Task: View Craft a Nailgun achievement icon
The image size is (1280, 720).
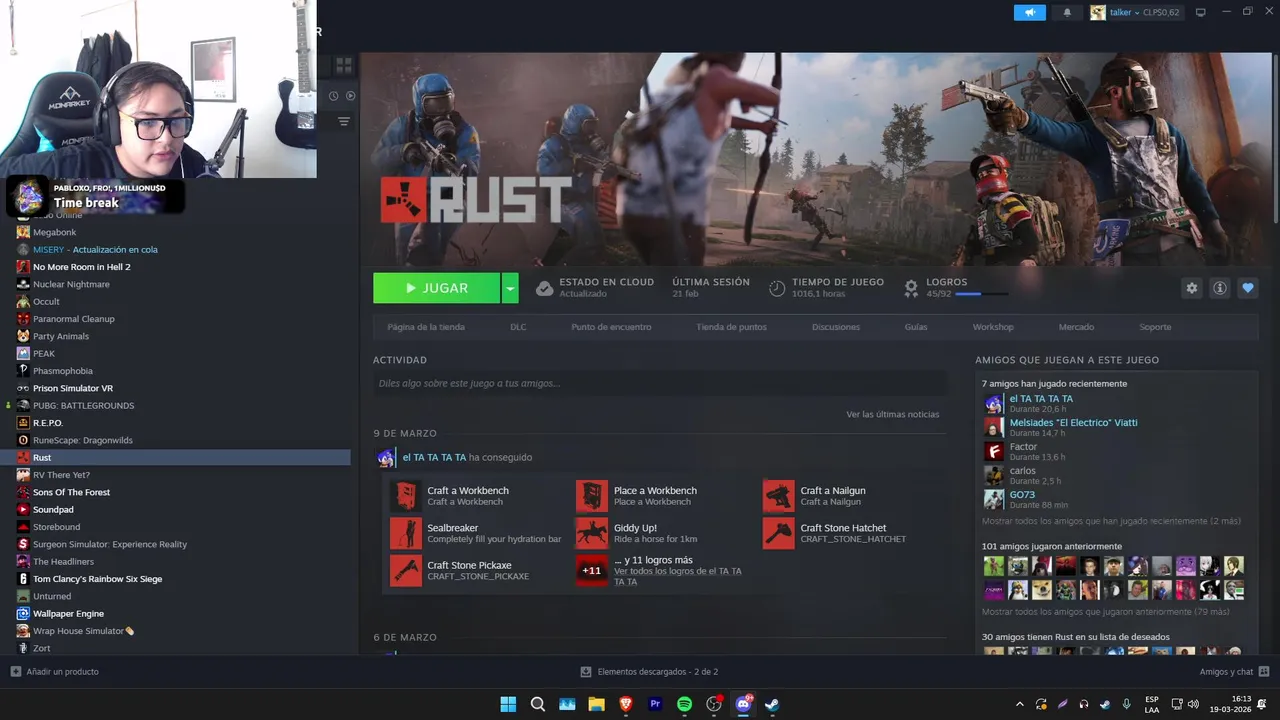Action: [779, 496]
